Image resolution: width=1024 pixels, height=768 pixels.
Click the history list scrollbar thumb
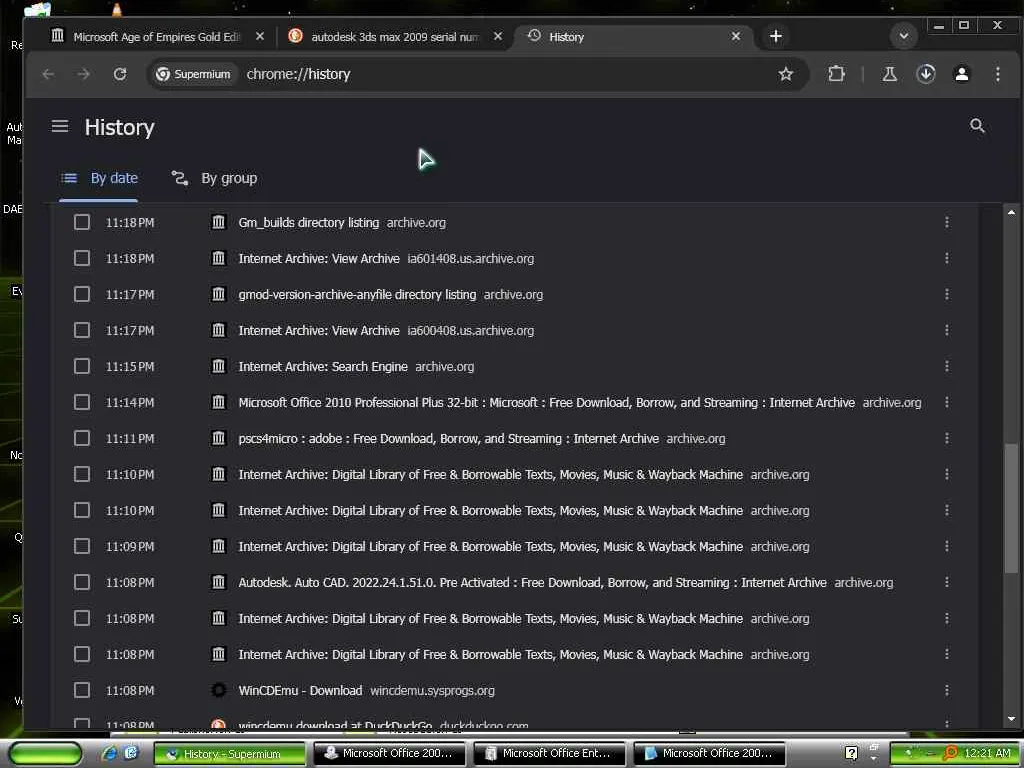pyautogui.click(x=1011, y=509)
